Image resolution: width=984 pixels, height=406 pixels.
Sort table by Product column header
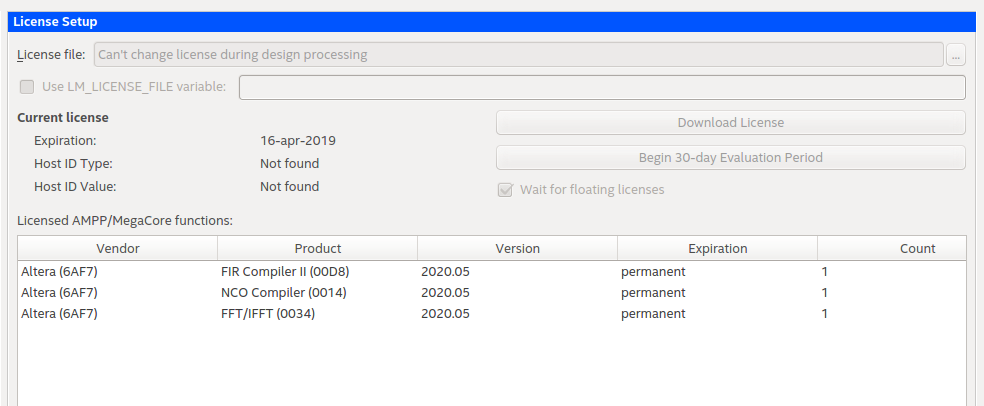coord(318,249)
